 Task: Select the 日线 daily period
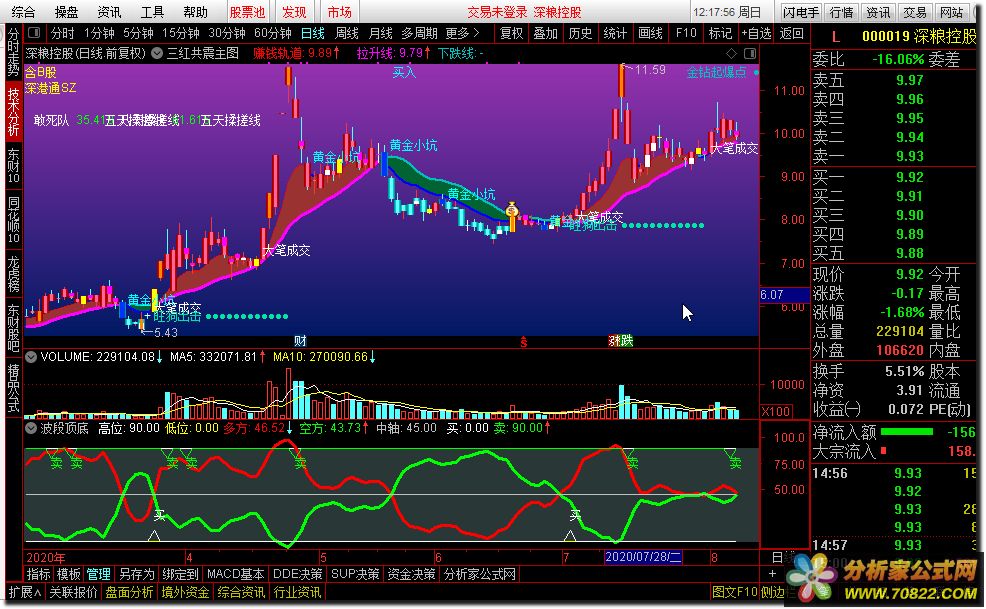click(313, 33)
